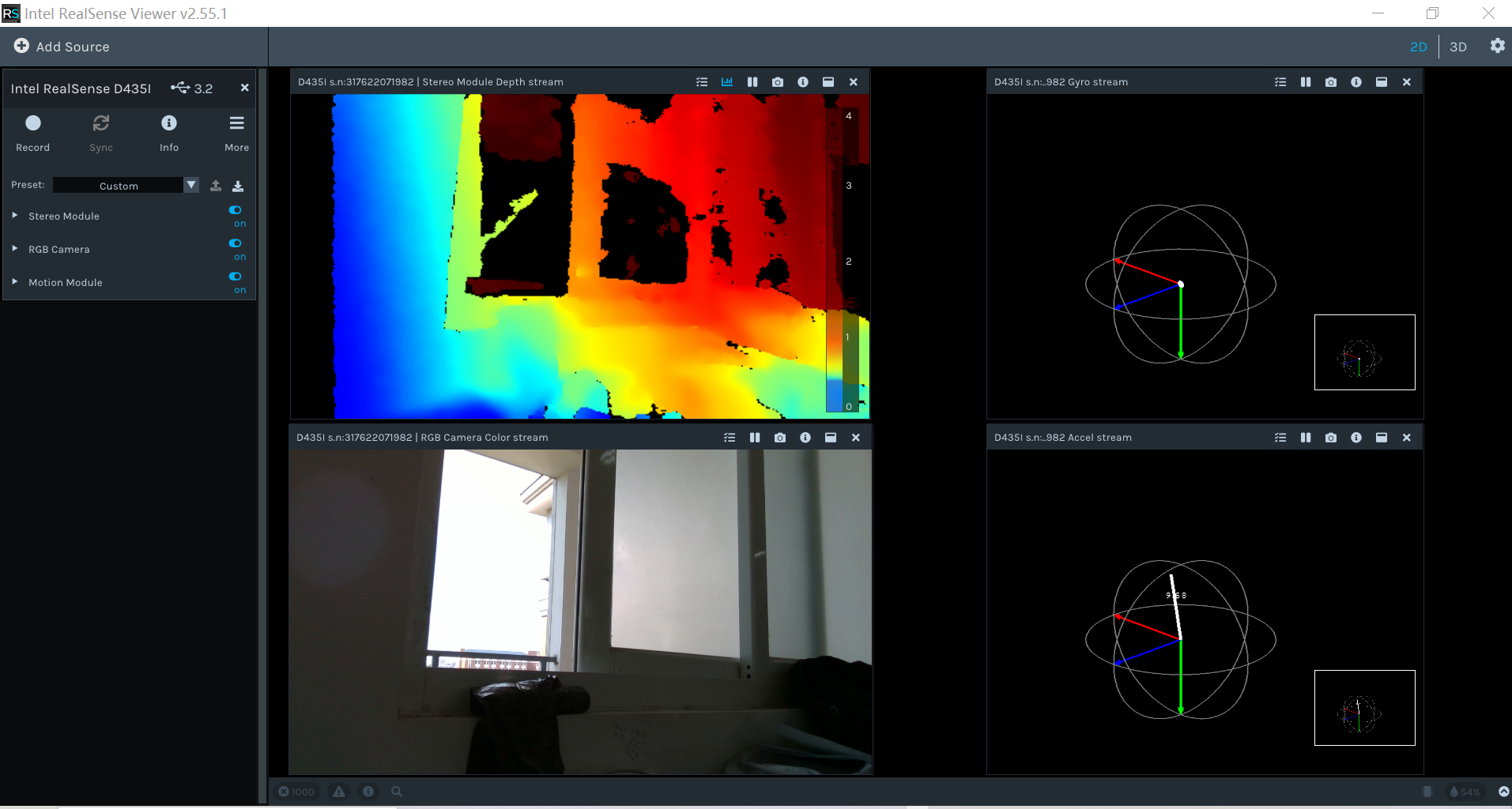Toggle Stereo Module off
1512x809 pixels.
point(236,210)
